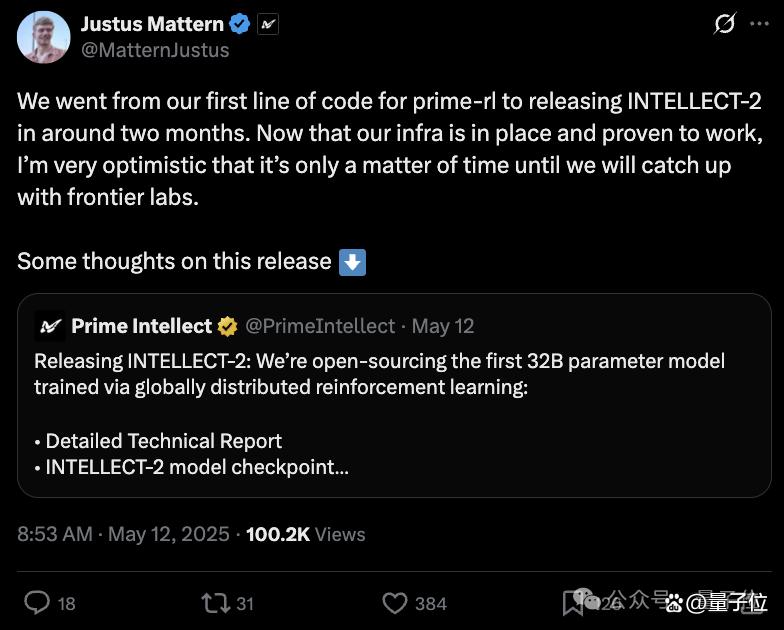
Task: Click the 8:53 AM timestamp
Action: click(x=55, y=534)
